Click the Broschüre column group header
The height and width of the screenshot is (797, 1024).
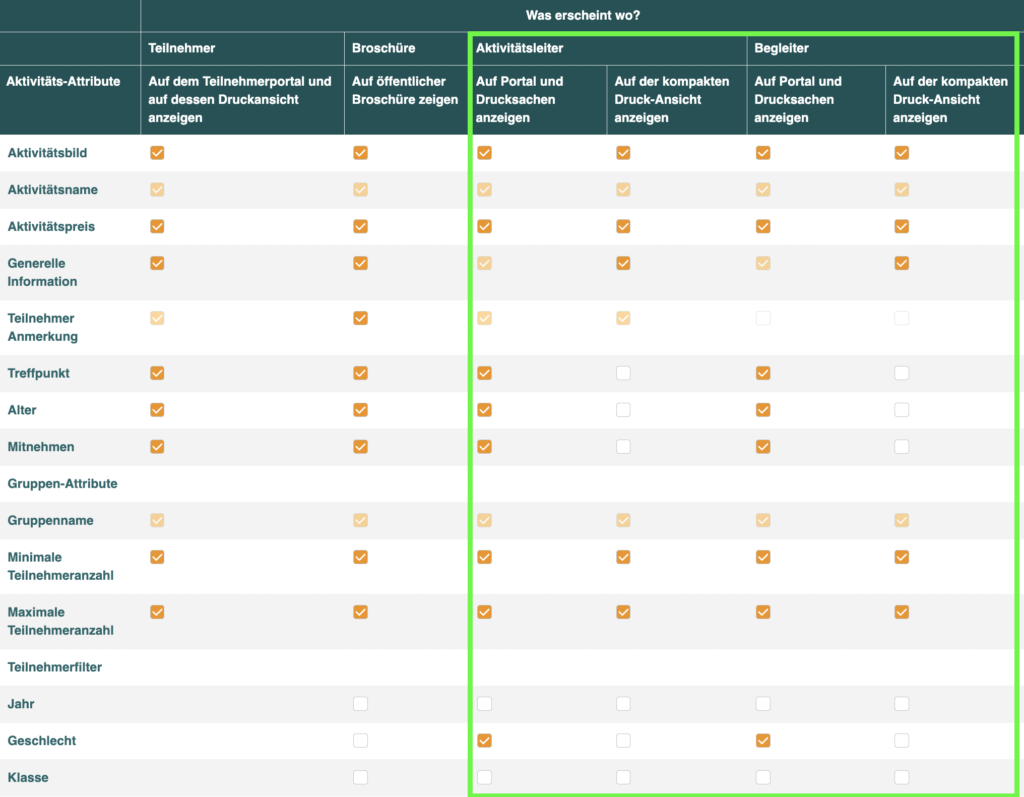click(x=383, y=48)
